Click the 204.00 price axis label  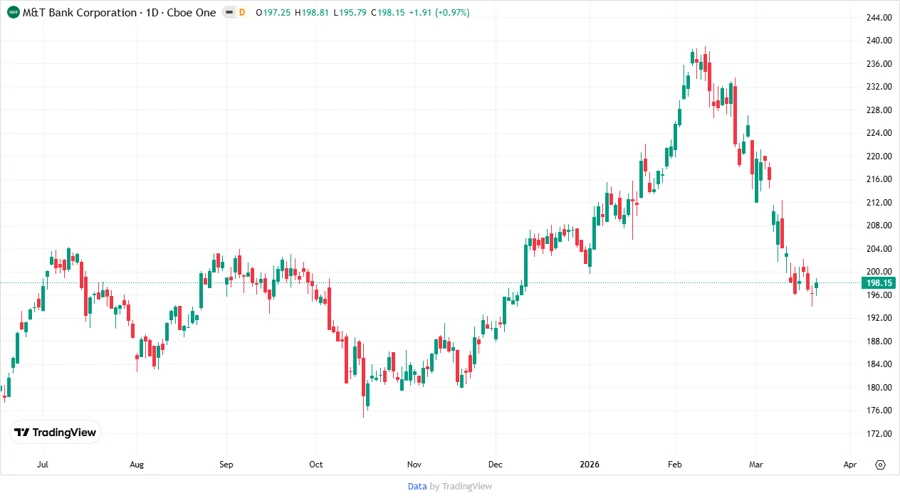(879, 248)
